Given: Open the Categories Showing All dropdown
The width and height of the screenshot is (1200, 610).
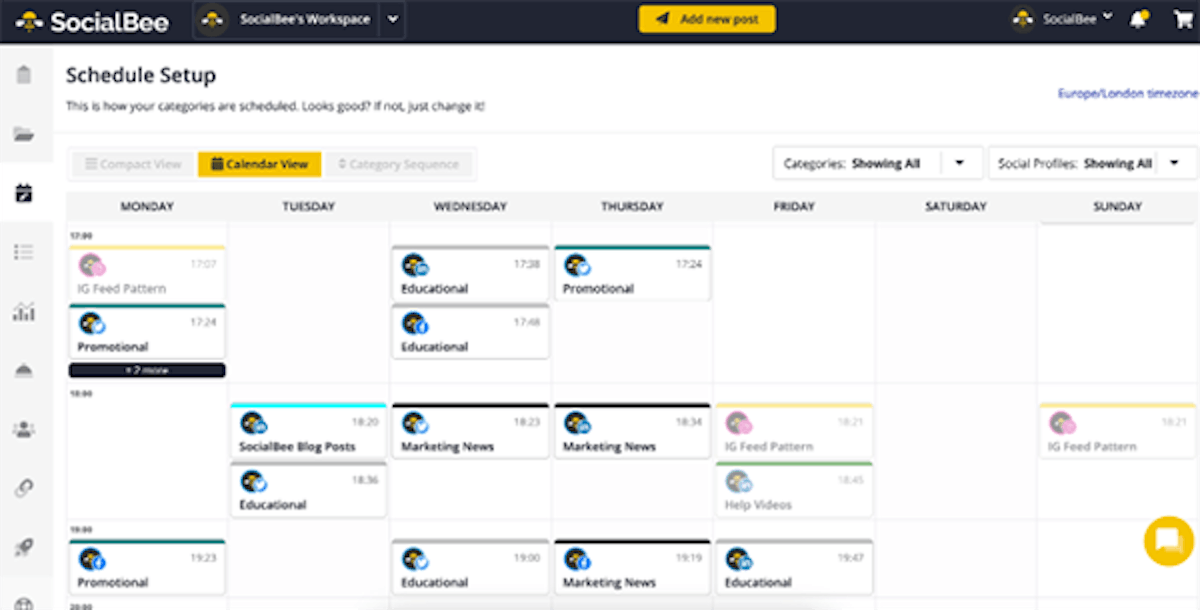Looking at the screenshot, I should pyautogui.click(x=879, y=163).
